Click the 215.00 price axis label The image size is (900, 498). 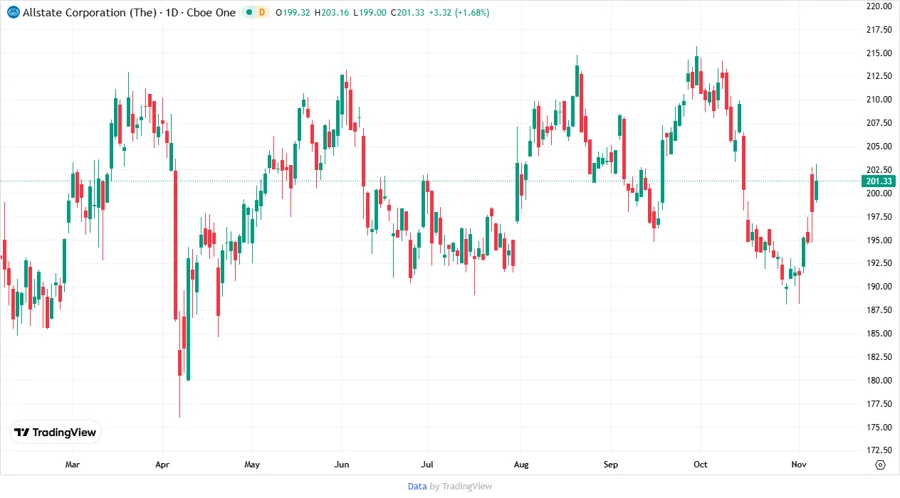pyautogui.click(x=879, y=53)
